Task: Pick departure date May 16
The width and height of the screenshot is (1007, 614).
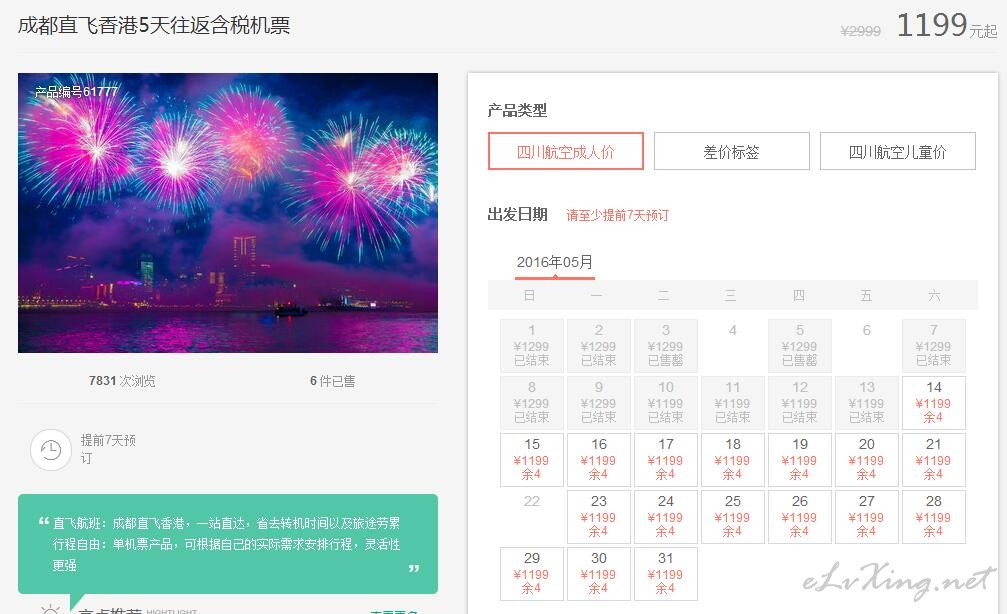Action: click(x=599, y=460)
